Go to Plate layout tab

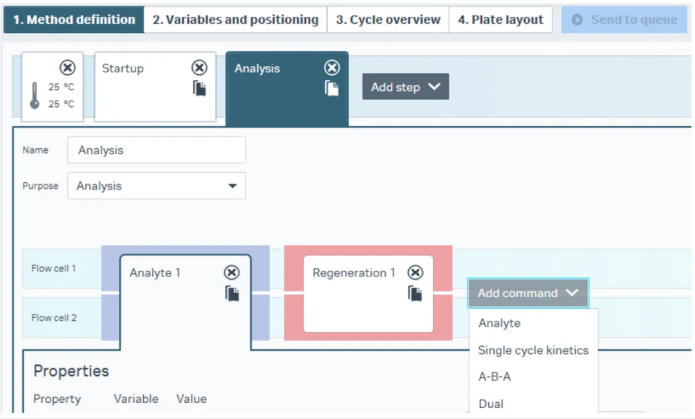pos(500,20)
